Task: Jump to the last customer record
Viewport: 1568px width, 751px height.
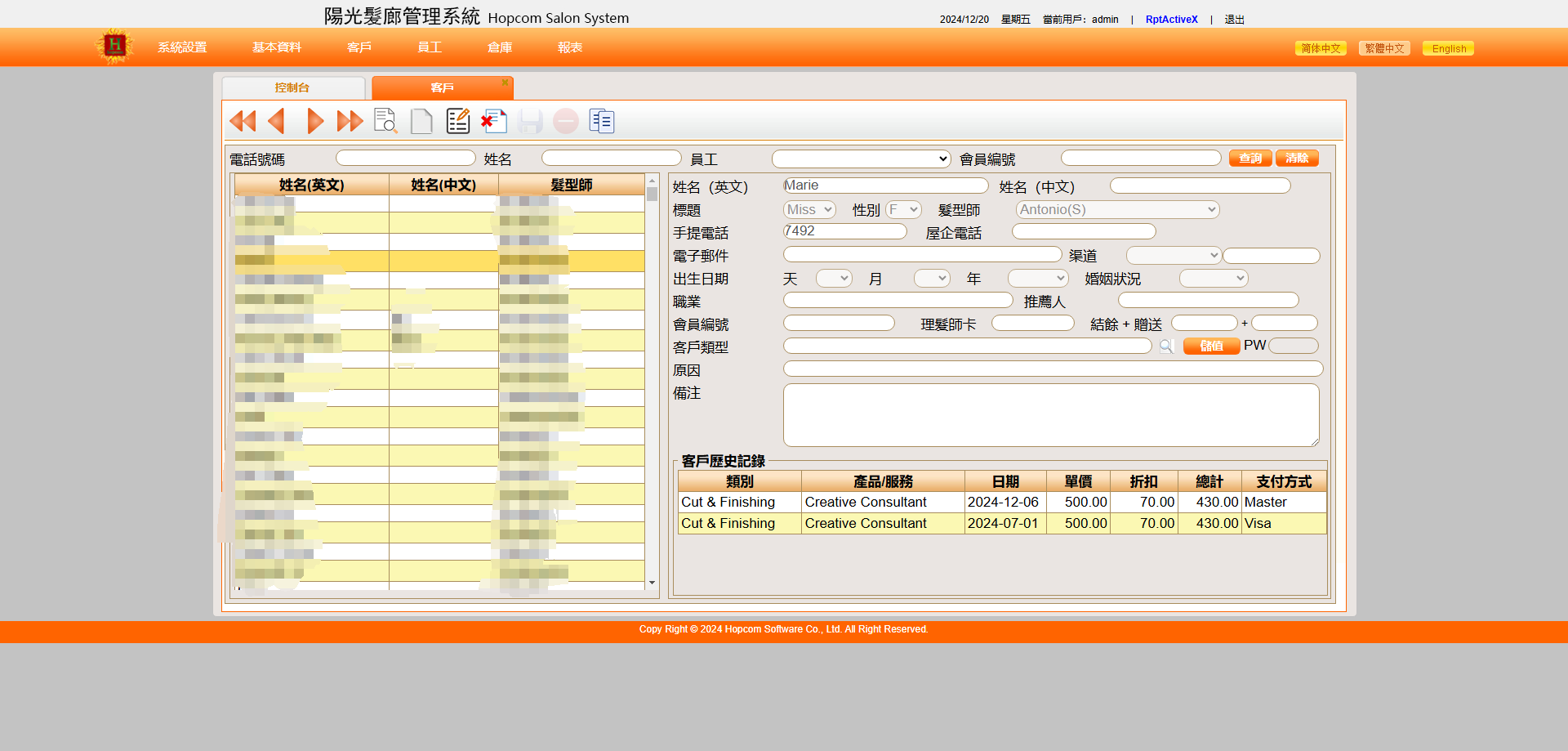Action: 350,122
